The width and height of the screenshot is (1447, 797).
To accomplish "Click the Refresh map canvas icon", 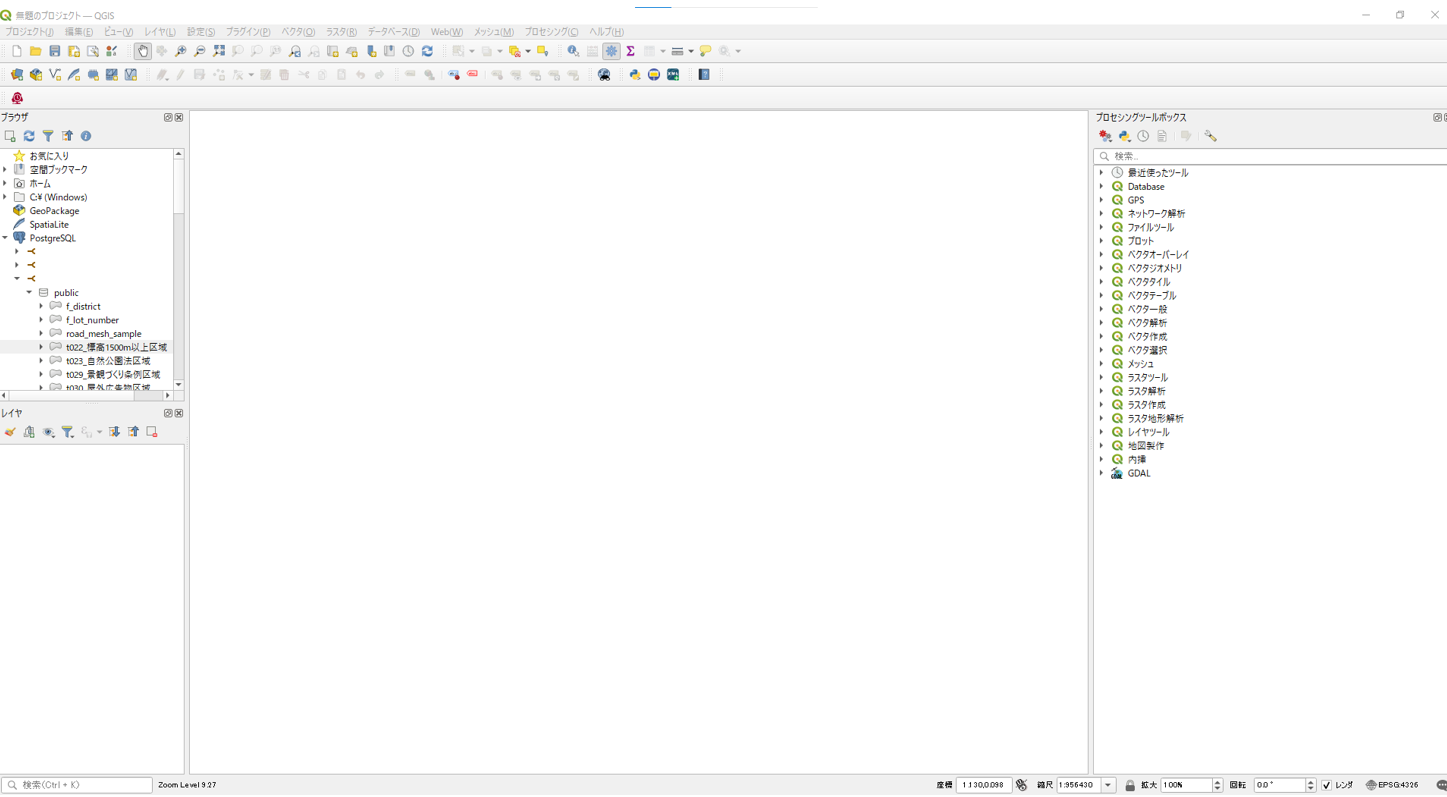I will click(x=427, y=51).
